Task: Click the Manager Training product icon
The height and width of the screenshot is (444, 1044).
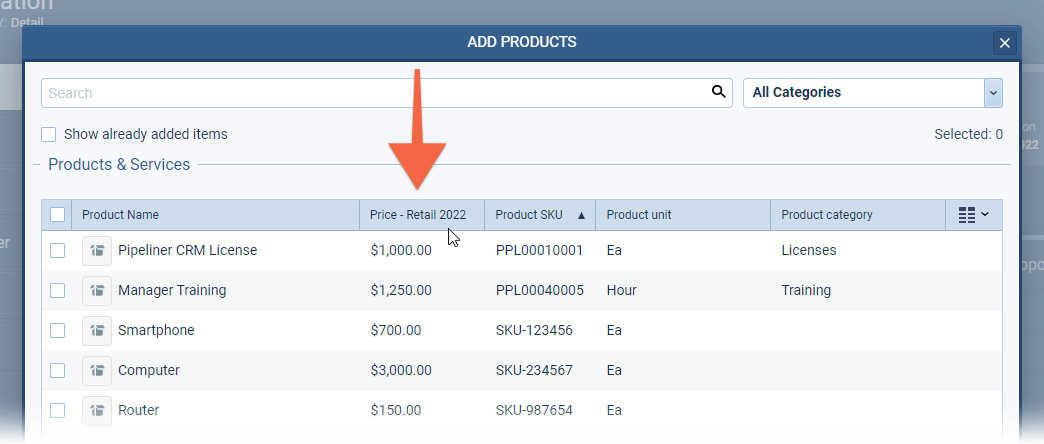Action: pos(97,290)
